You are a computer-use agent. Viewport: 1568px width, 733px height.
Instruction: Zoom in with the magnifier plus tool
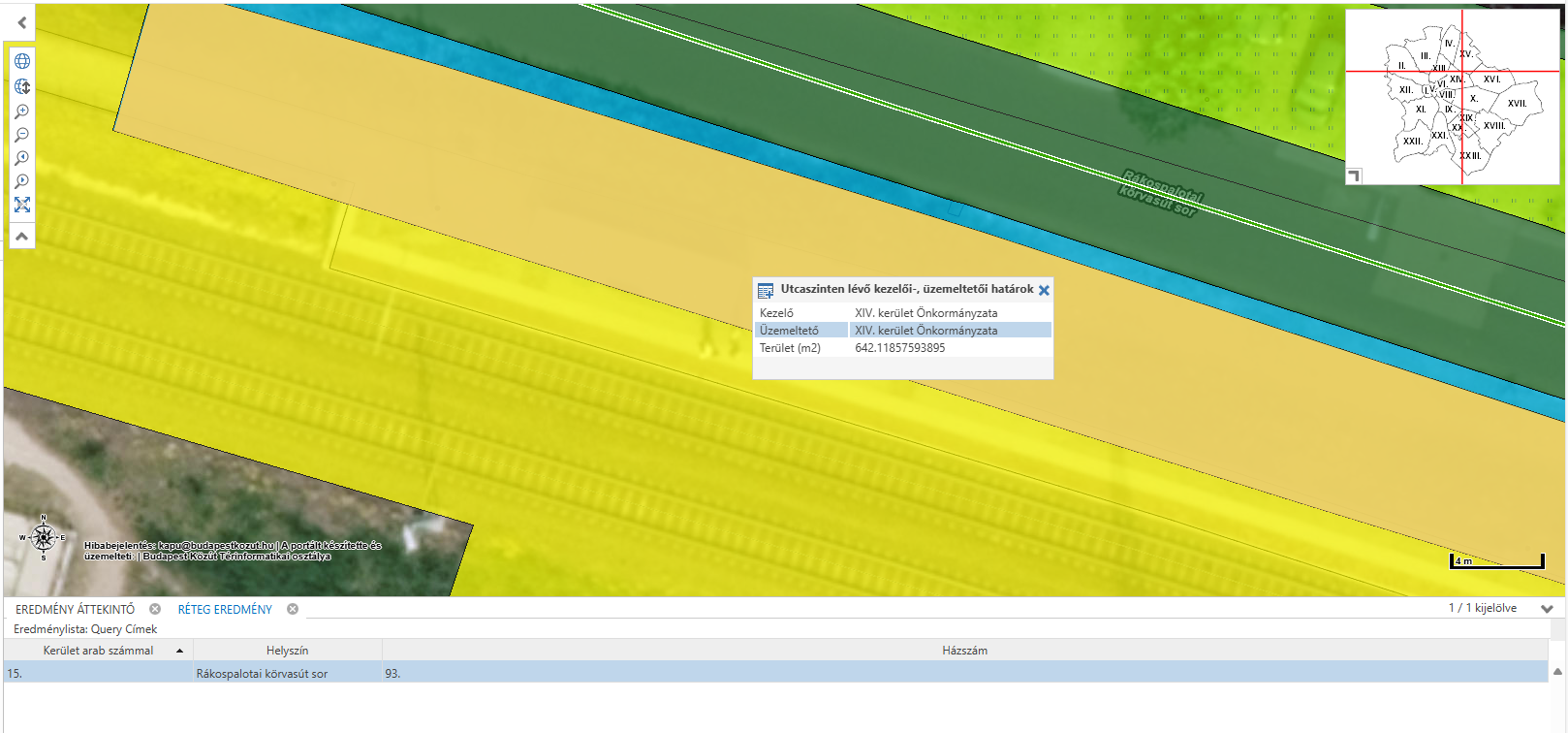point(22,112)
